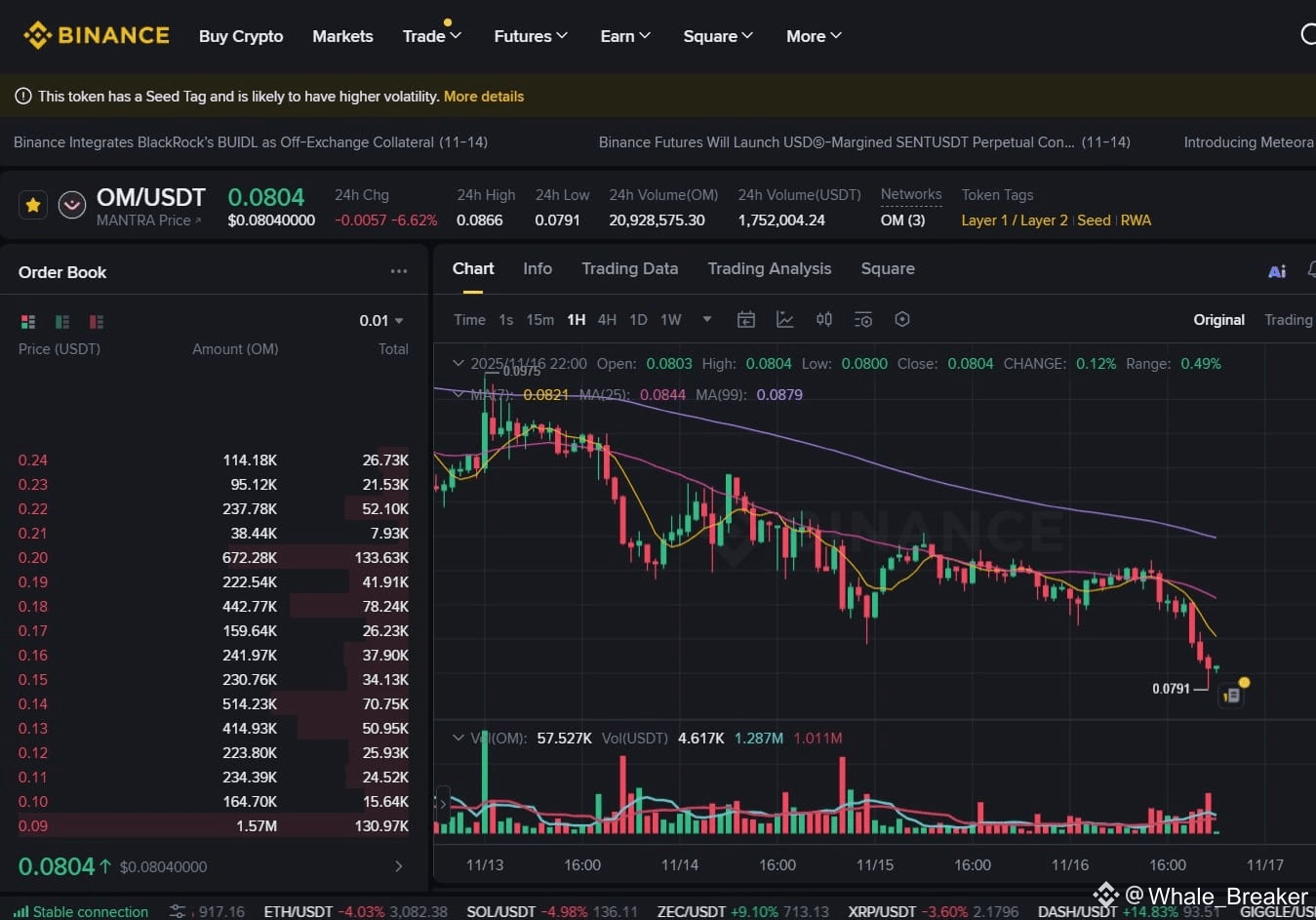Switch to the Info tab
The image size is (1316, 920).
tap(538, 268)
